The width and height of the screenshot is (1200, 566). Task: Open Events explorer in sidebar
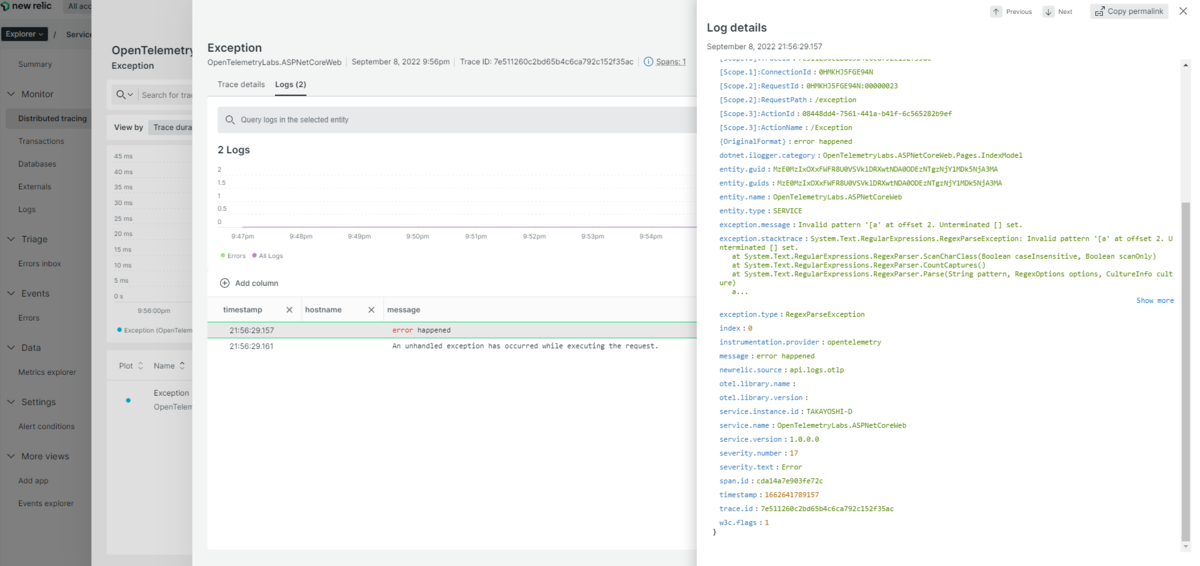[x=46, y=504]
